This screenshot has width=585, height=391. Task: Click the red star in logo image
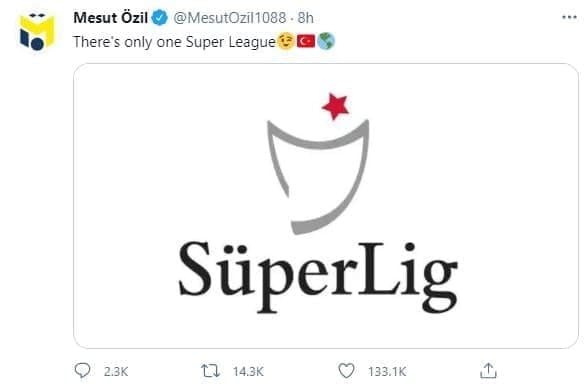(335, 106)
